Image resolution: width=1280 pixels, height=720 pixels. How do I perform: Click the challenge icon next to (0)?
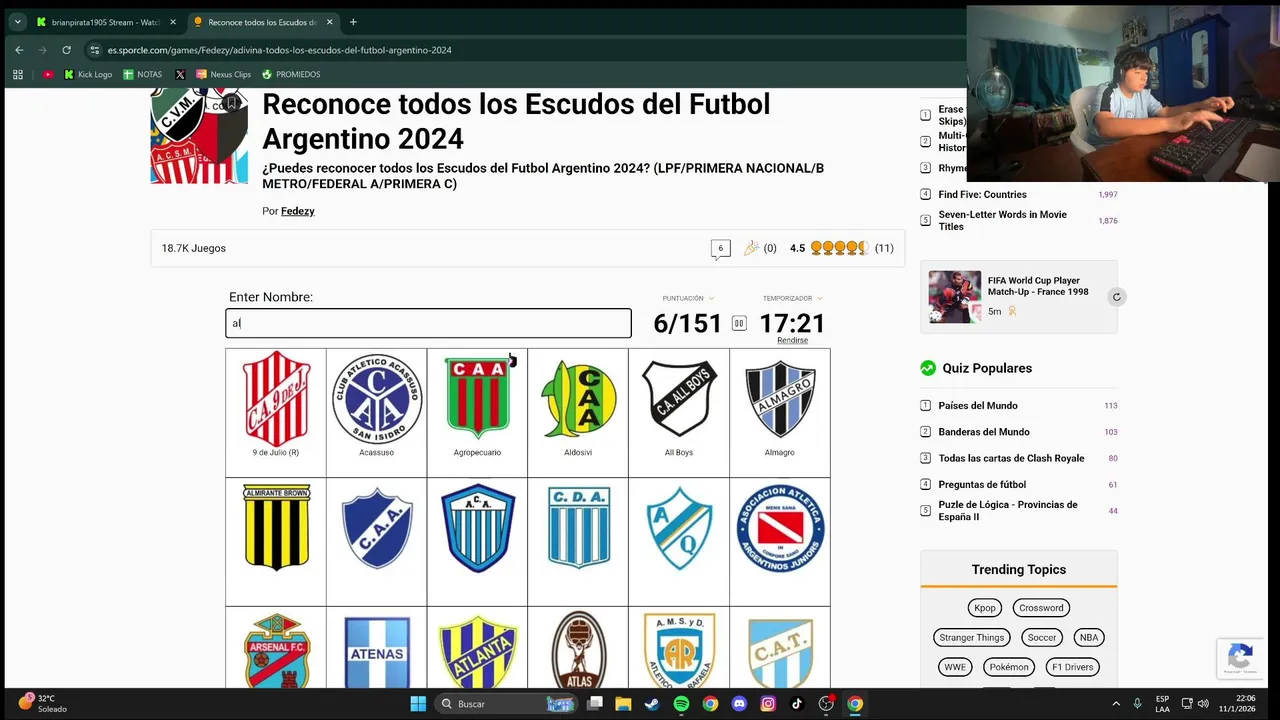click(x=751, y=248)
